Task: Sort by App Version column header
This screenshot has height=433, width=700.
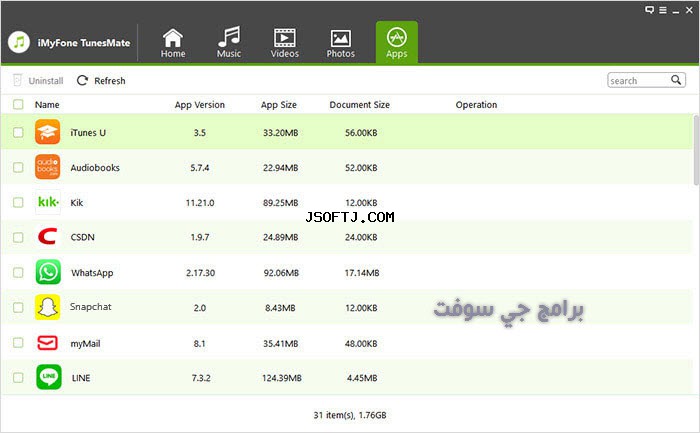Action: (200, 105)
